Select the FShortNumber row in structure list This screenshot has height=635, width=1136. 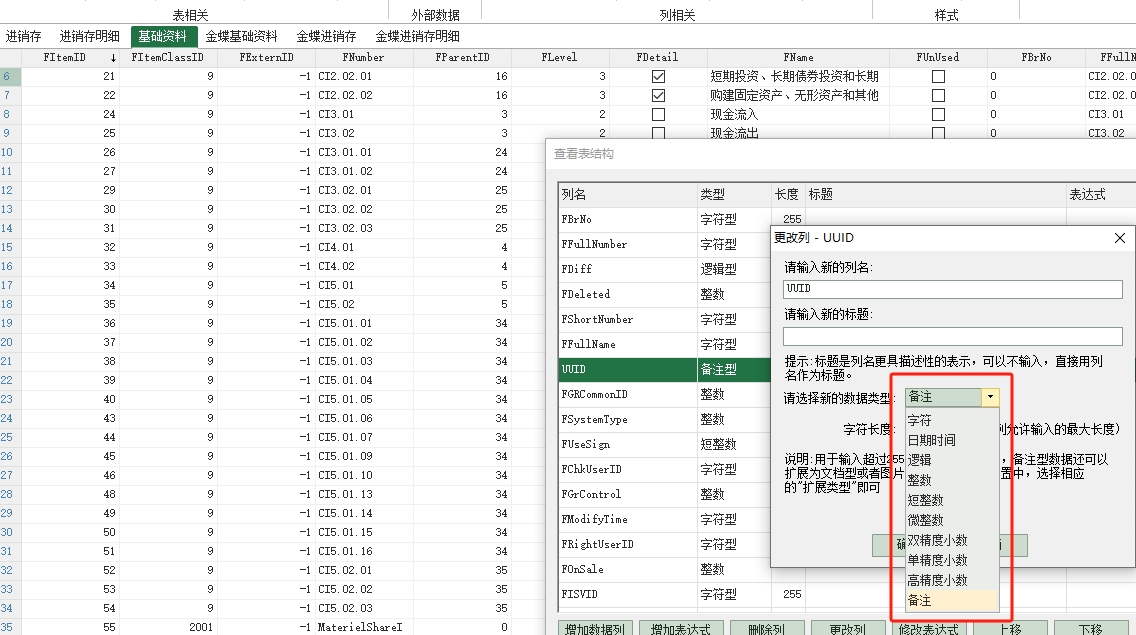coord(627,319)
